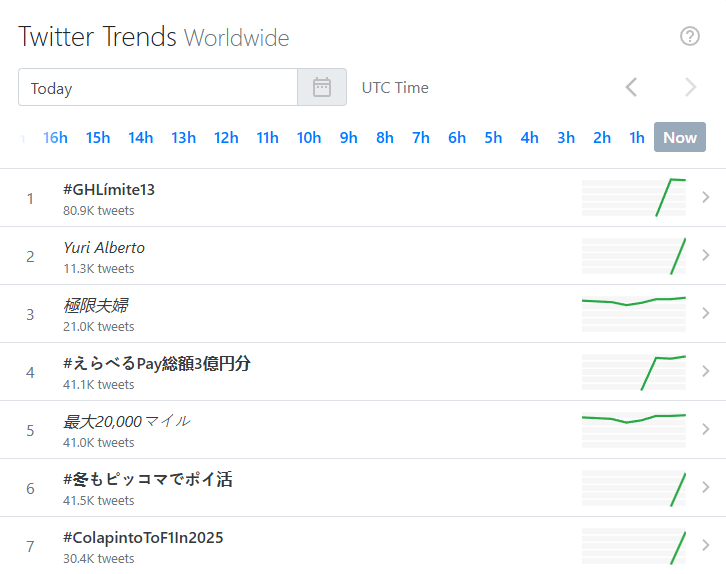This screenshot has height=574, width=726.
Task: View sparkline chart for 最大20,000マイル
Action: pyautogui.click(x=634, y=430)
